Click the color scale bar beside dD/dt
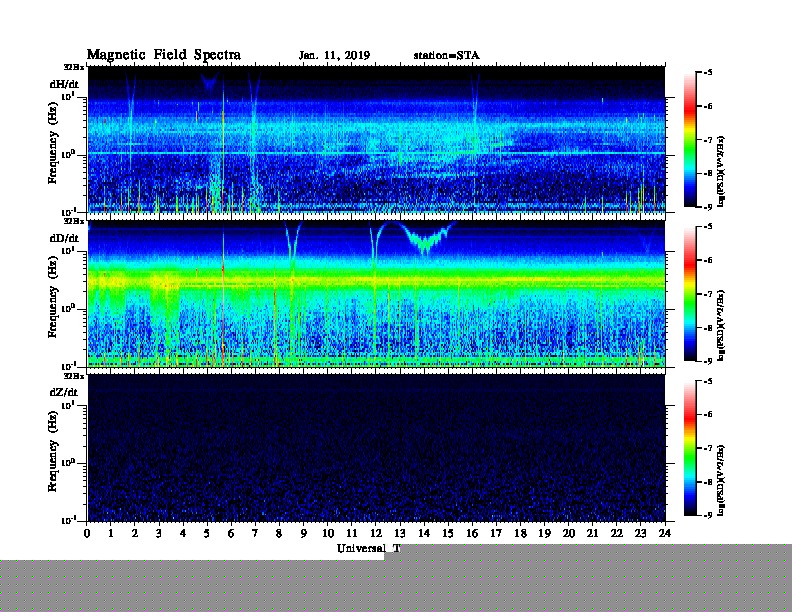The height and width of the screenshot is (612, 792). click(690, 294)
